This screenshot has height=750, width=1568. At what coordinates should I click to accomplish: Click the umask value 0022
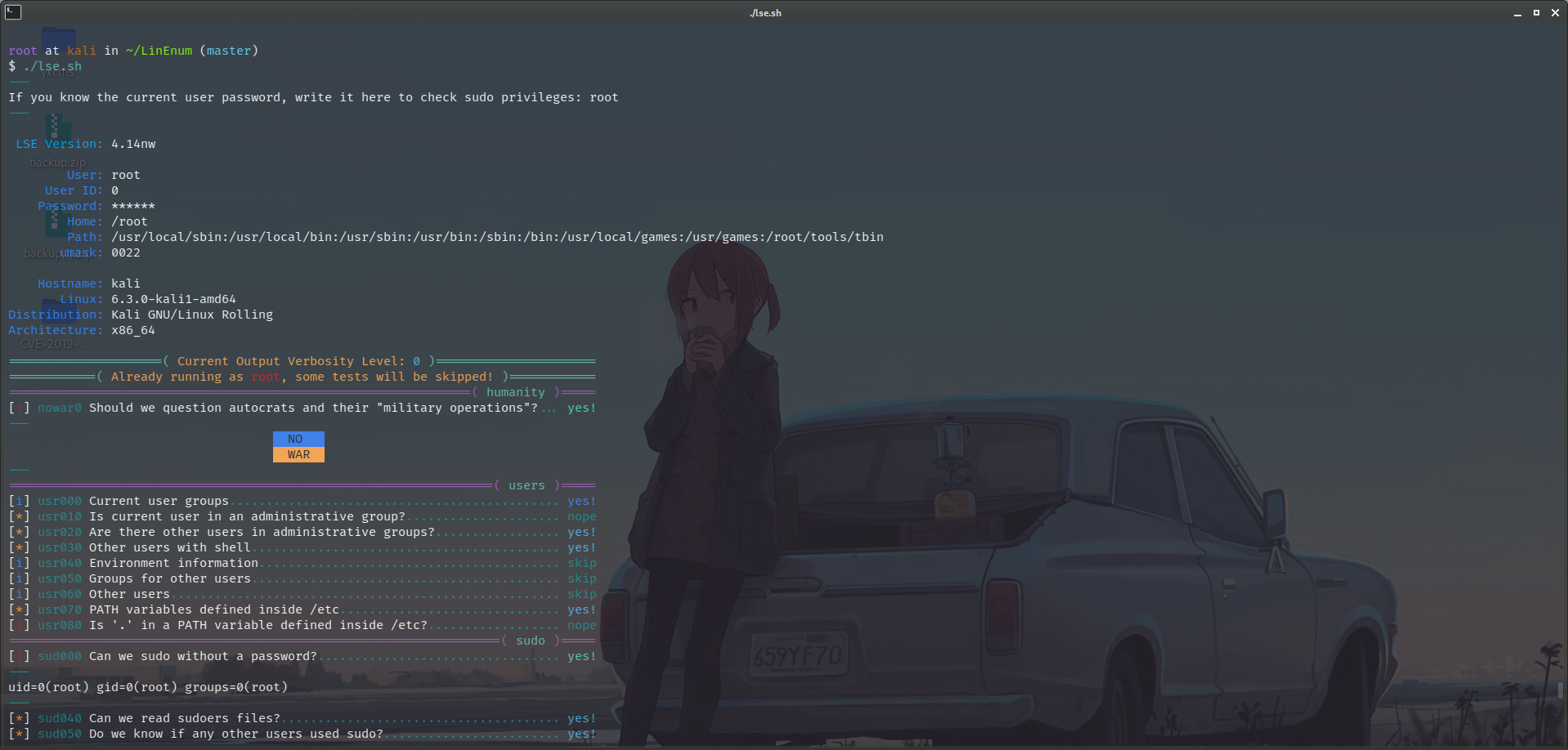coord(126,252)
